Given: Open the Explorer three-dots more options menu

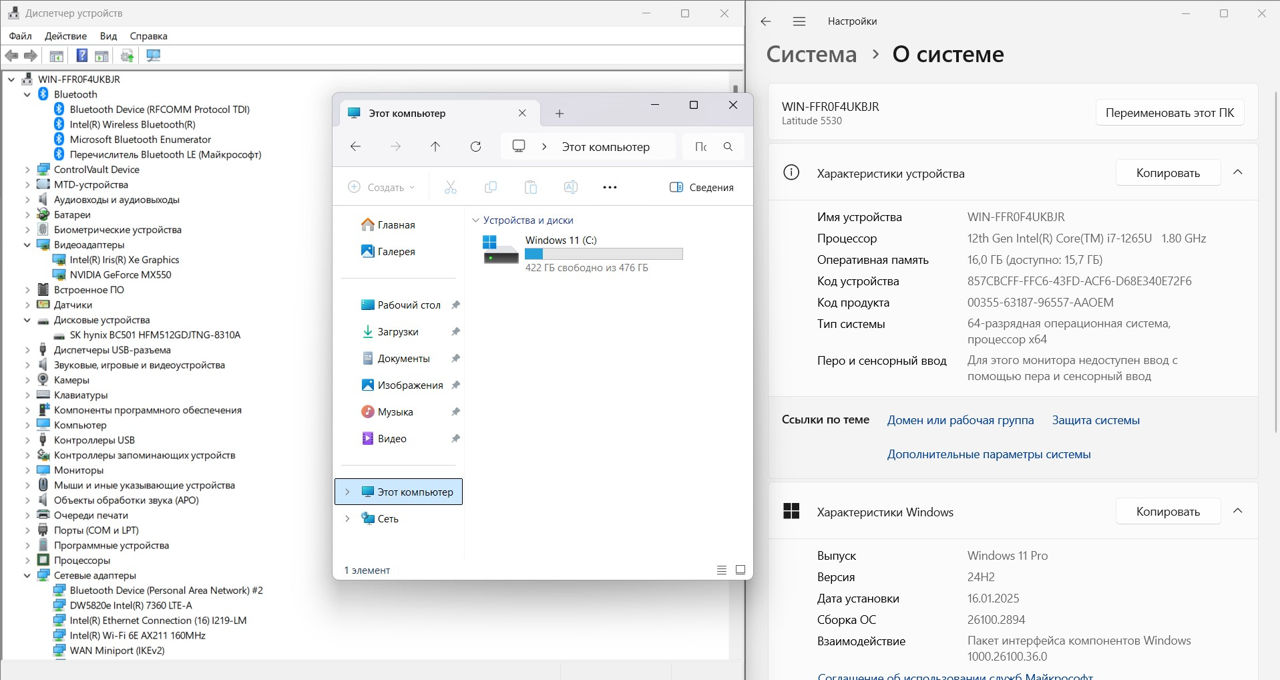Looking at the screenshot, I should tap(610, 187).
